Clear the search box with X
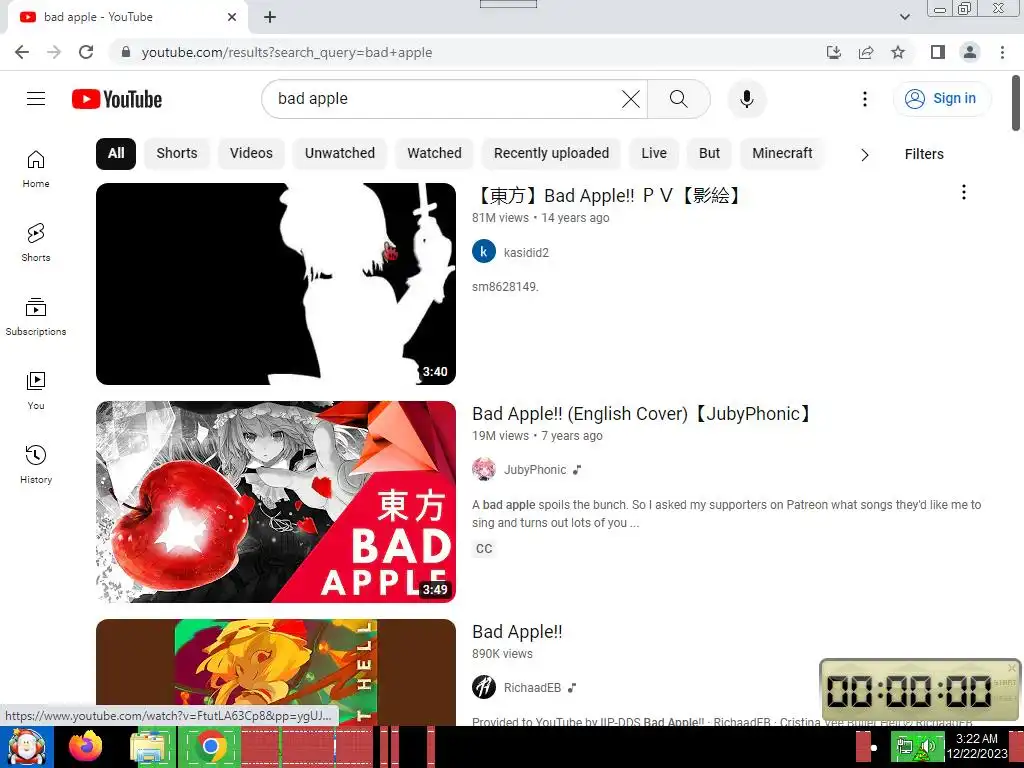Screen dimensions: 1024x768 click(630, 99)
